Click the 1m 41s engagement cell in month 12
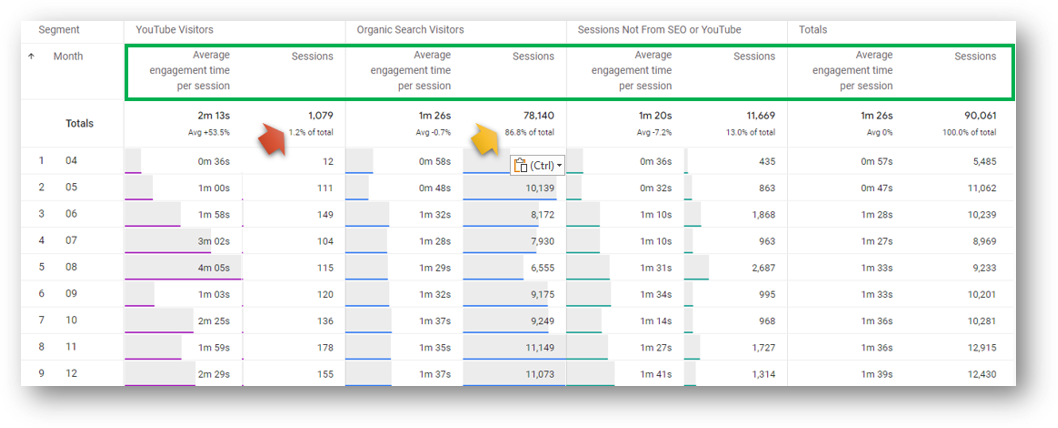The width and height of the screenshot is (1058, 428). 656,374
